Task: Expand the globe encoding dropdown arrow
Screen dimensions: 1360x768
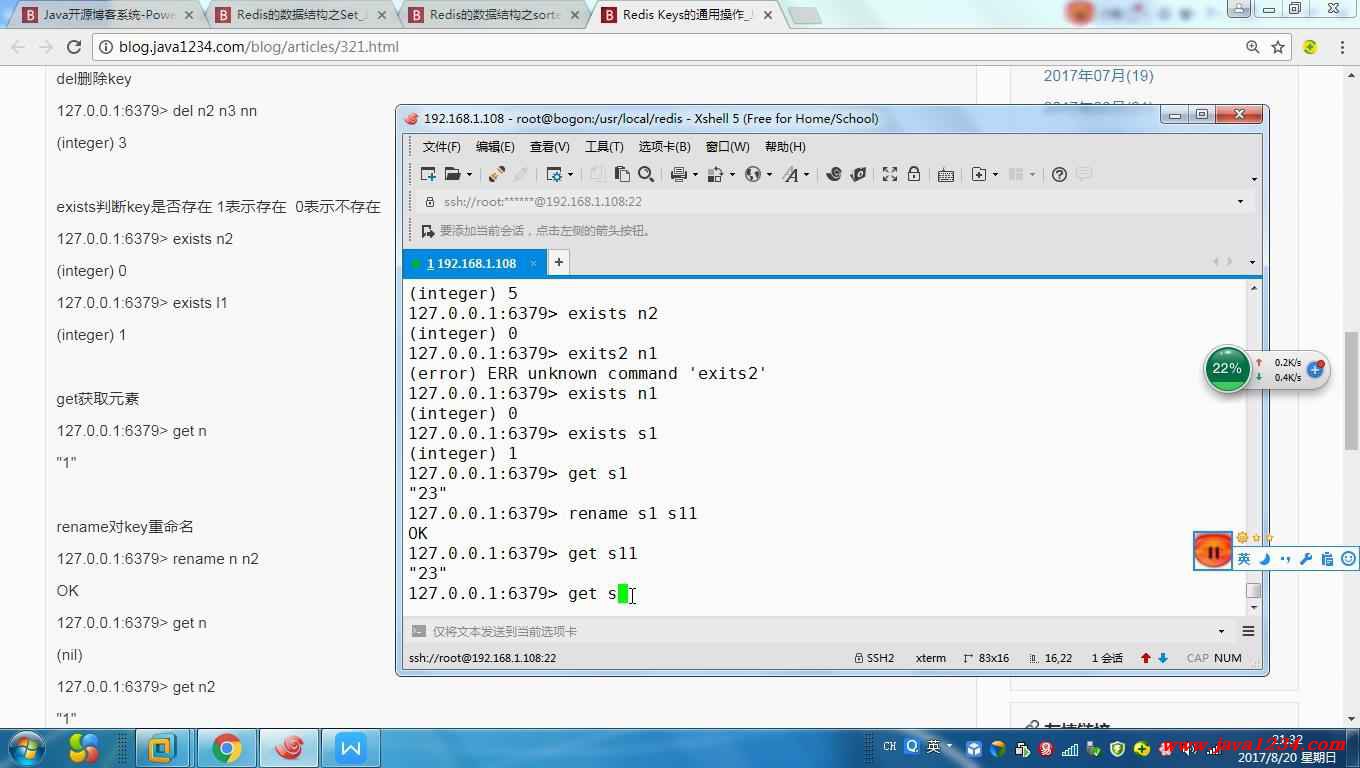Action: [769, 175]
